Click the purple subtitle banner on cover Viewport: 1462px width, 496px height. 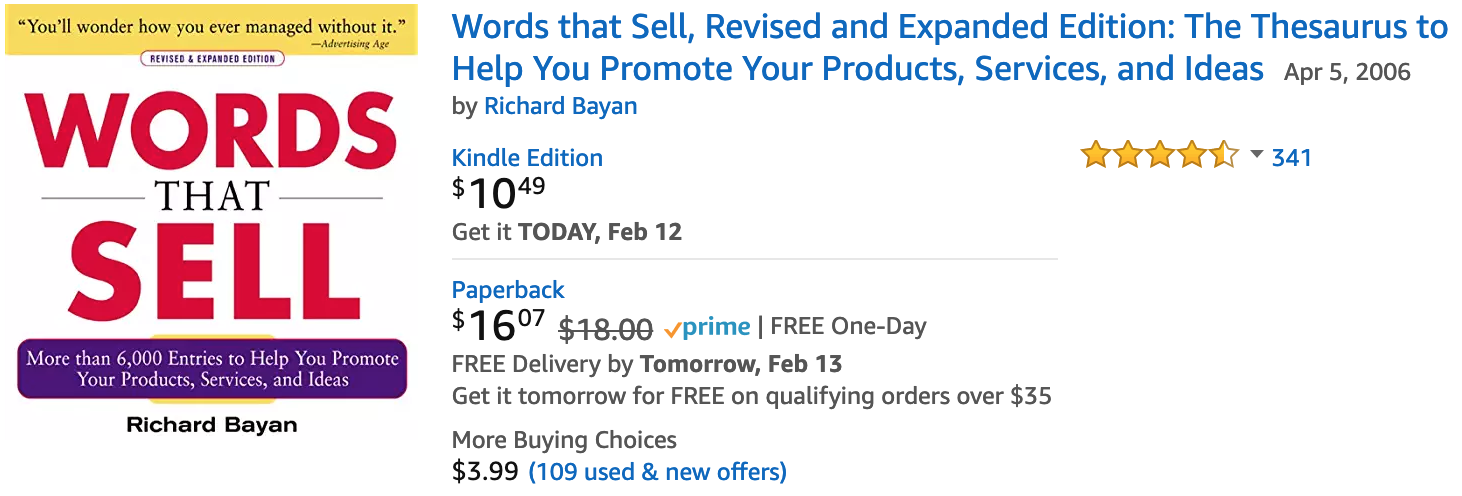point(212,368)
